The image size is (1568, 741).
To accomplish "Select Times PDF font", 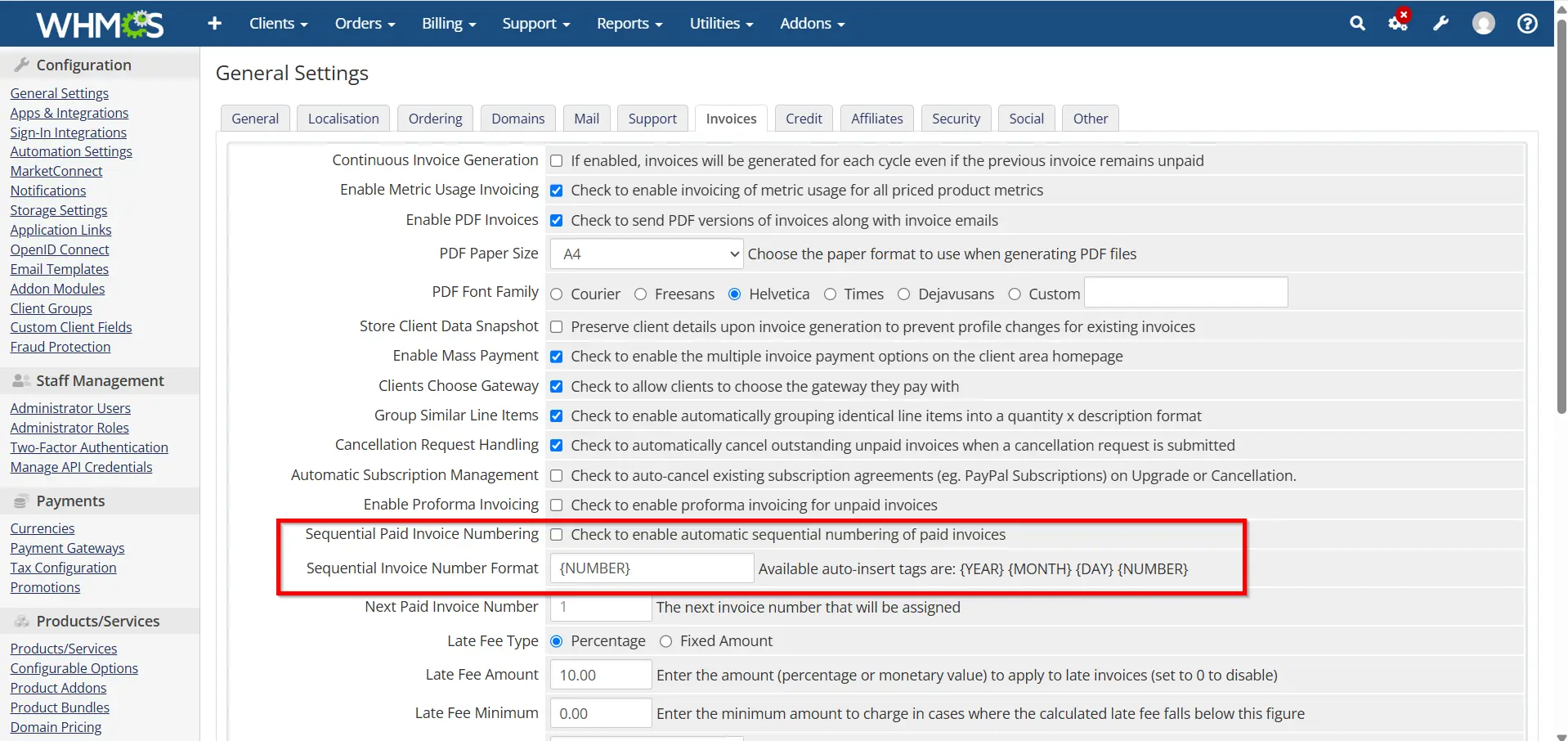I will click(x=831, y=294).
